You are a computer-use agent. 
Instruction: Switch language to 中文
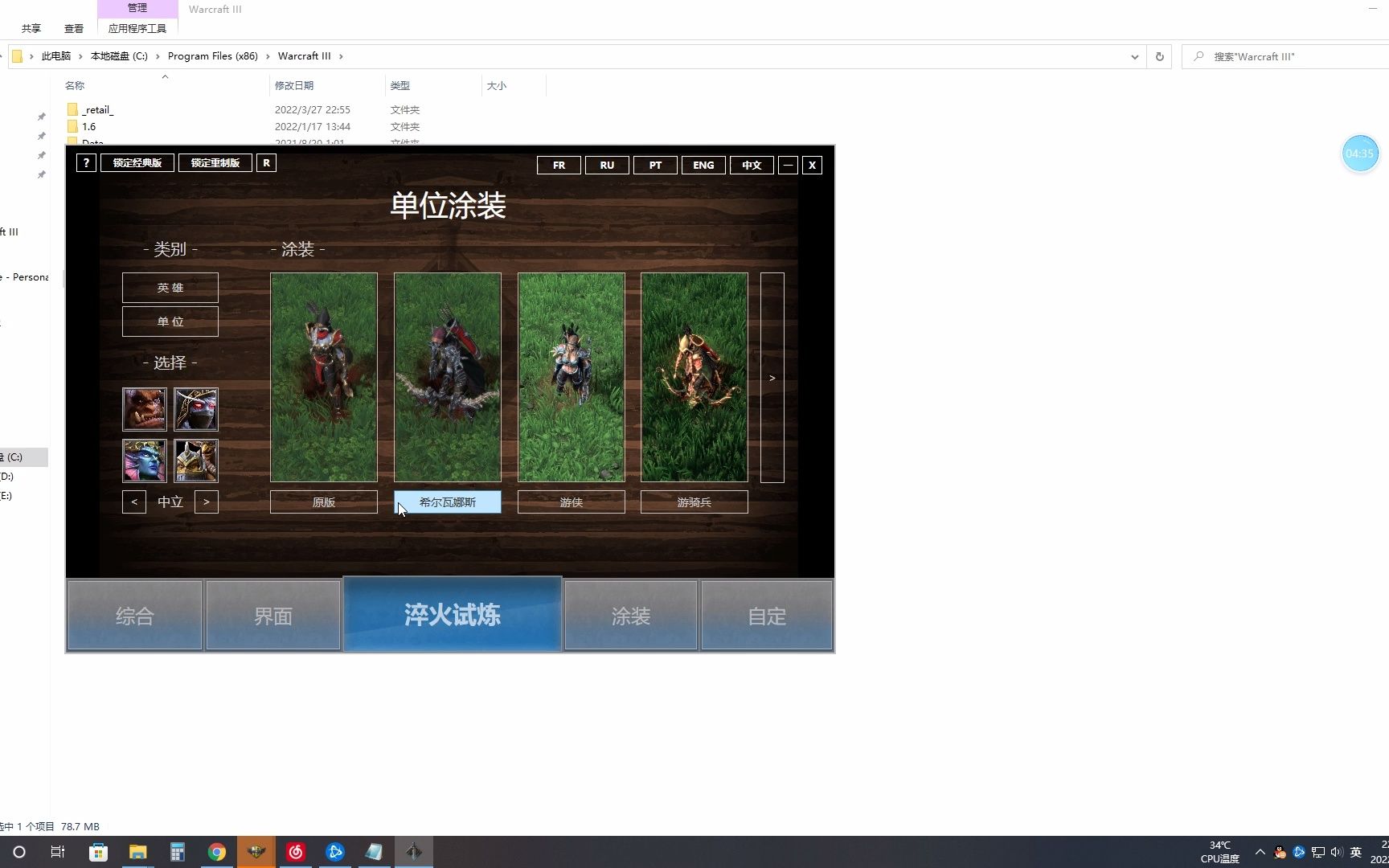coord(752,166)
